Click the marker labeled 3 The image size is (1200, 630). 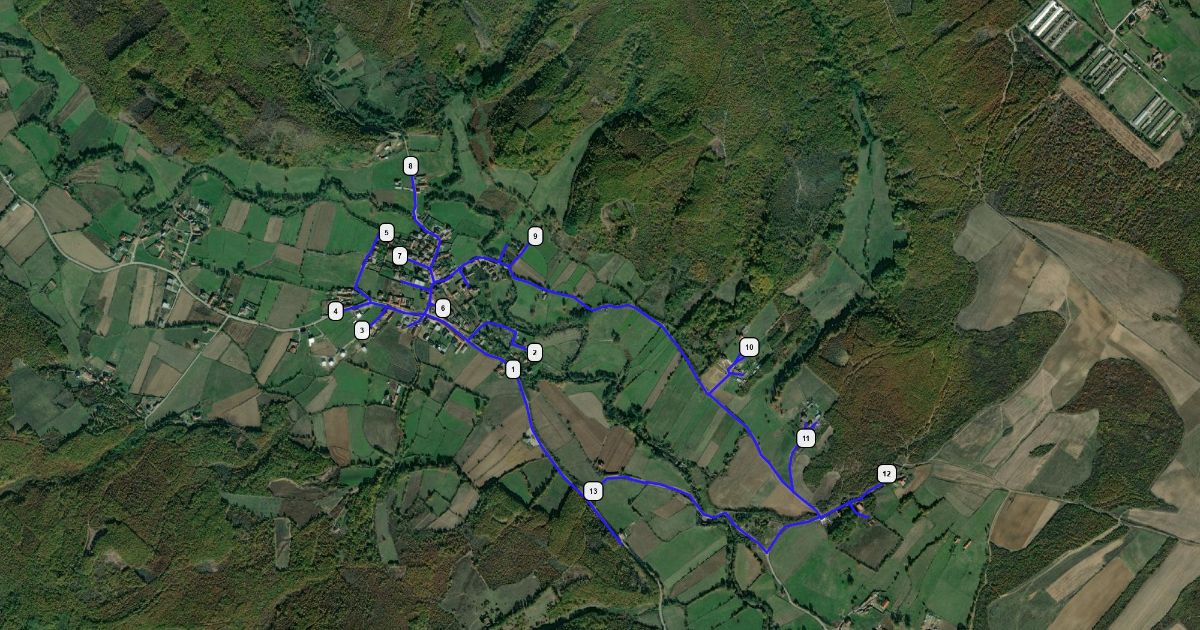click(x=362, y=329)
